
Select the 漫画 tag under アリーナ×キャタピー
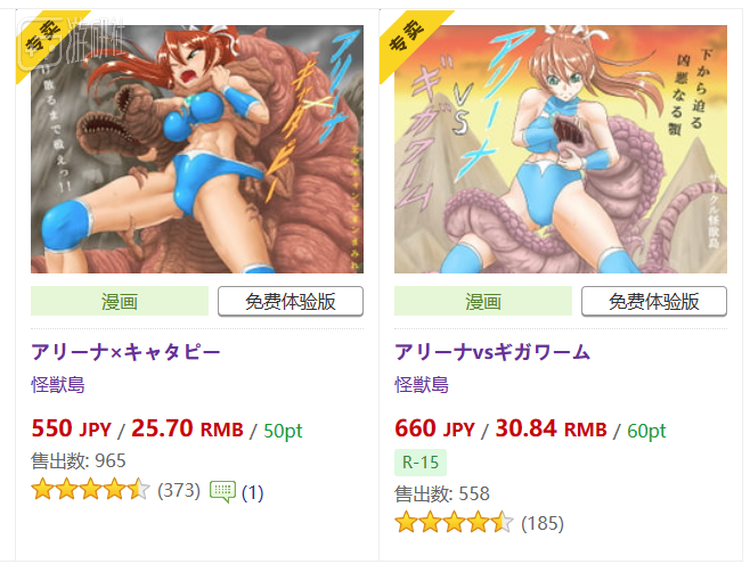120,301
